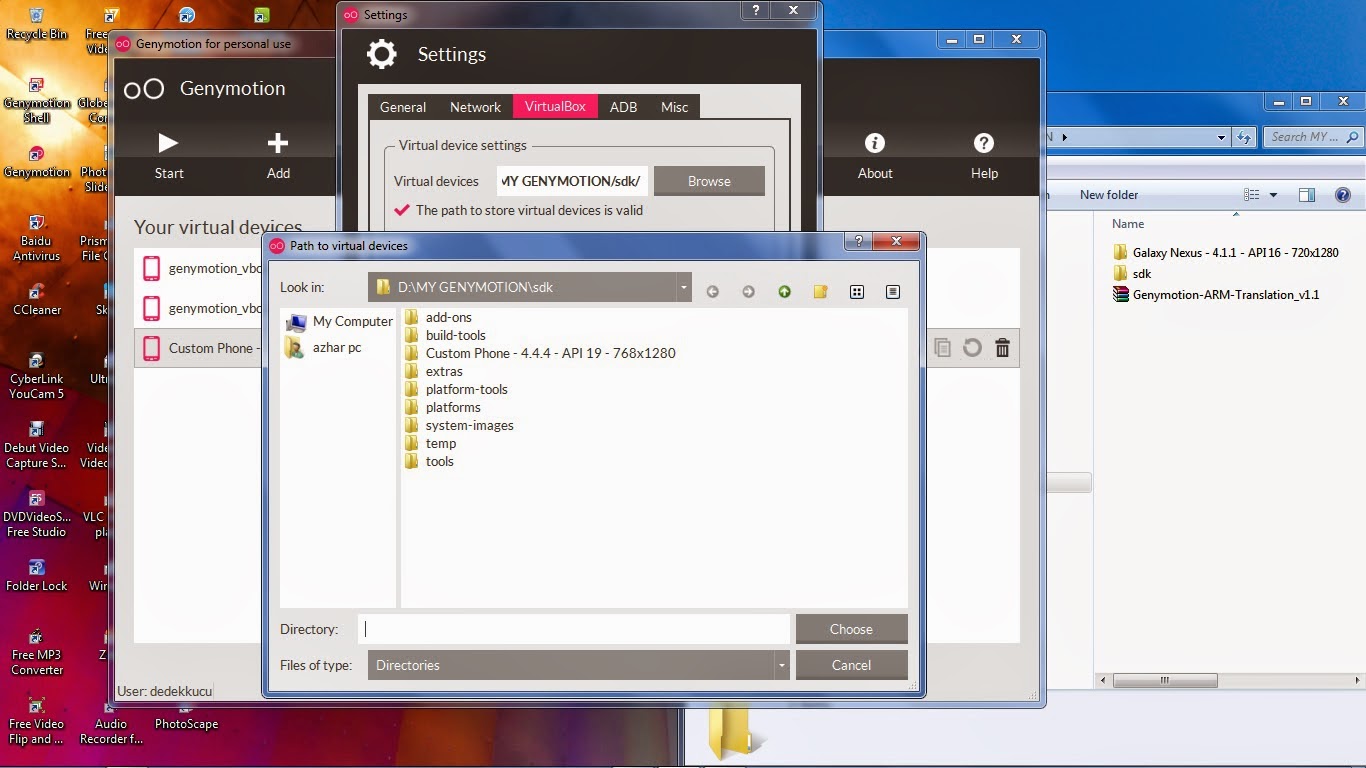Select the tools folder in path dialog
This screenshot has width=1366, height=768.
point(429,461)
